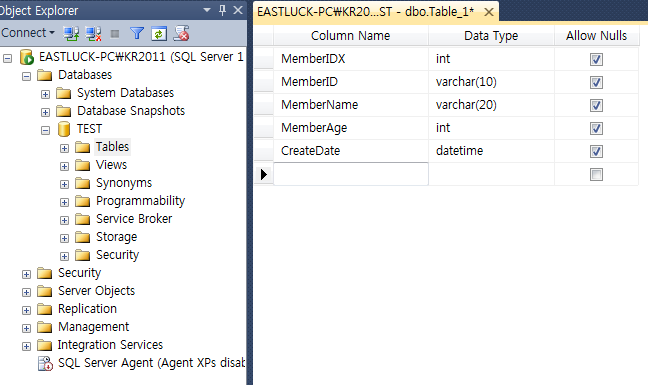Click the Views folder icon
The height and width of the screenshot is (385, 648).
pyautogui.click(x=83, y=165)
